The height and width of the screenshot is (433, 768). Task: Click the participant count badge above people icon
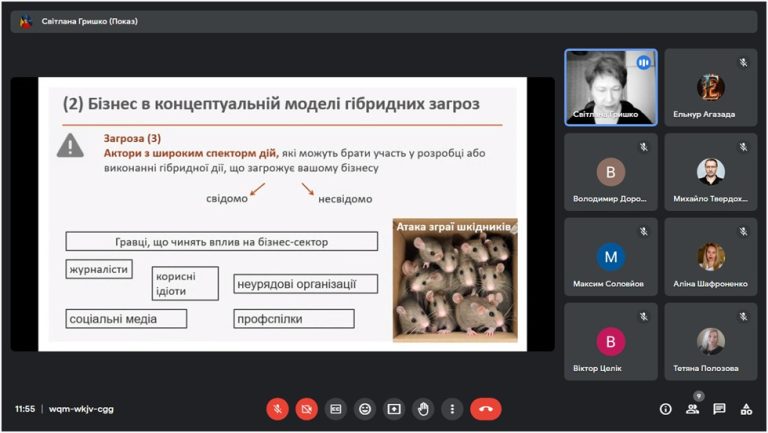(x=699, y=396)
